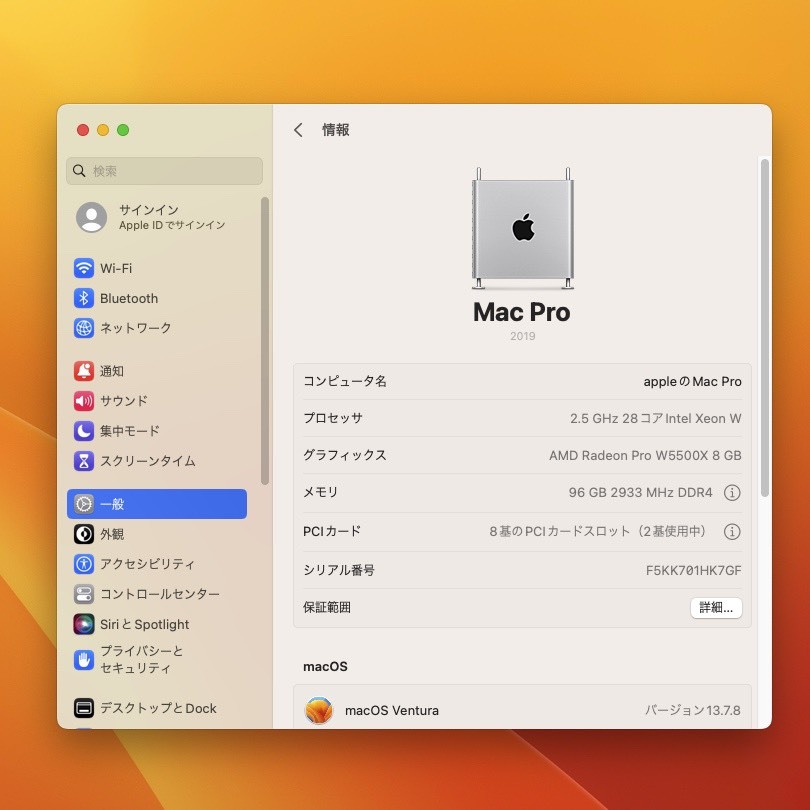Open the 外観 appearance icon
810x810 pixels.
pyautogui.click(x=84, y=534)
